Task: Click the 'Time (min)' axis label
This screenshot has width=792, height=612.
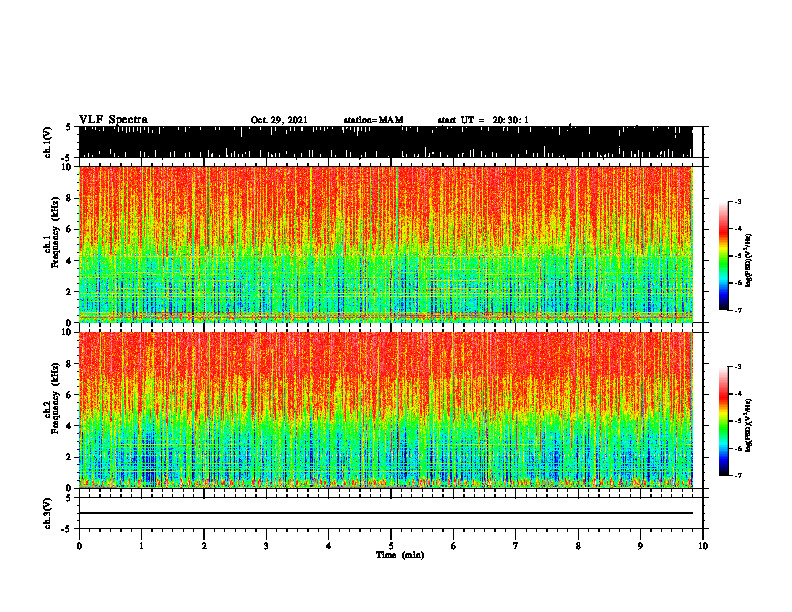Action: click(400, 555)
